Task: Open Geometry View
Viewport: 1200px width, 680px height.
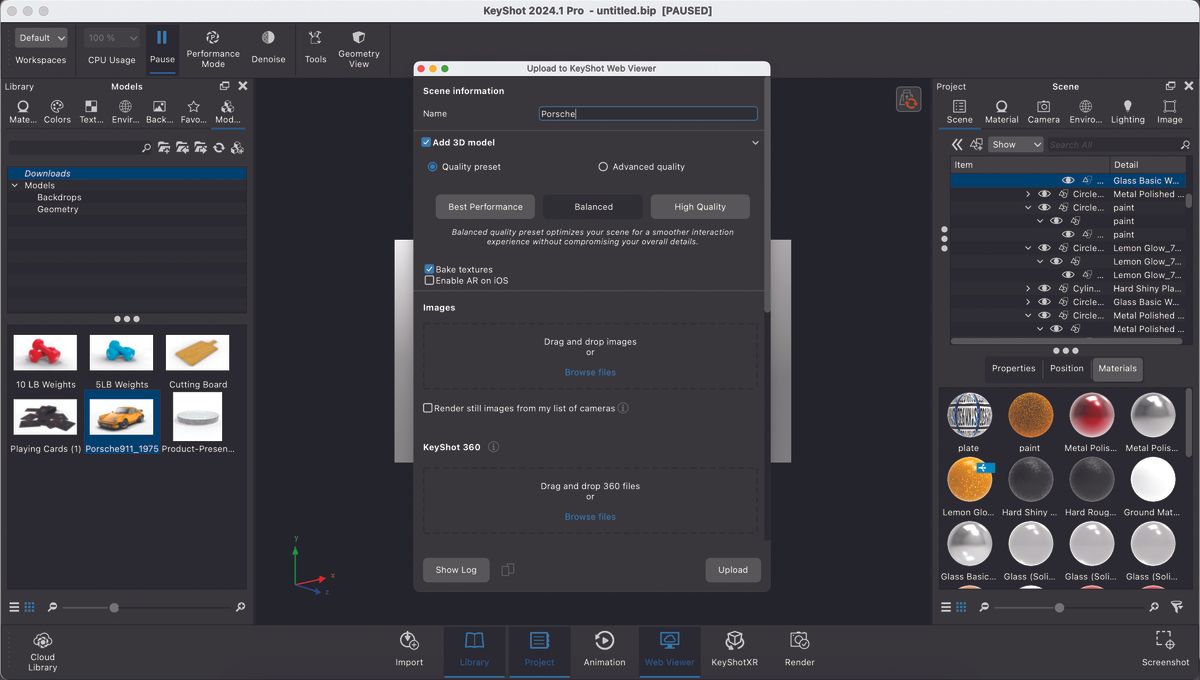Action: point(359,48)
